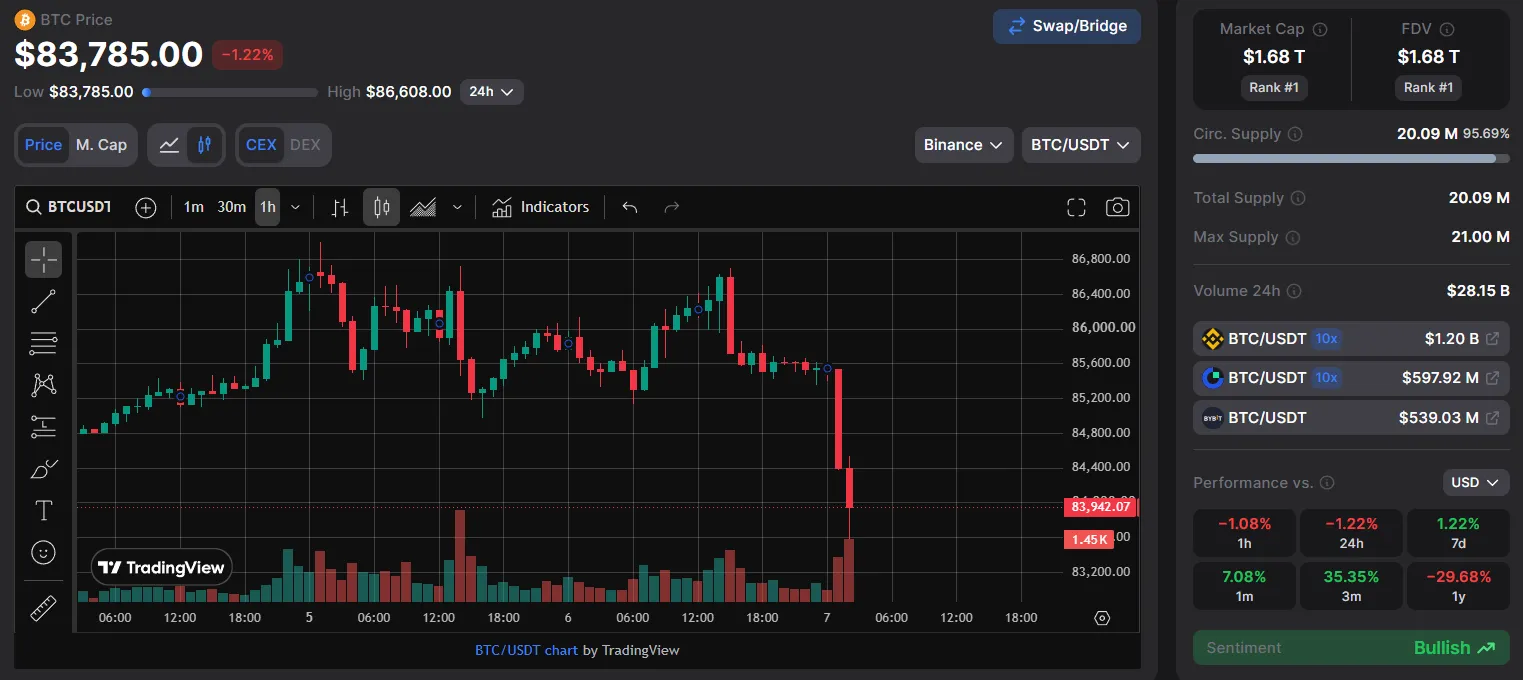Open chart settings gear near time axis
The width and height of the screenshot is (1523, 680).
pos(1102,618)
